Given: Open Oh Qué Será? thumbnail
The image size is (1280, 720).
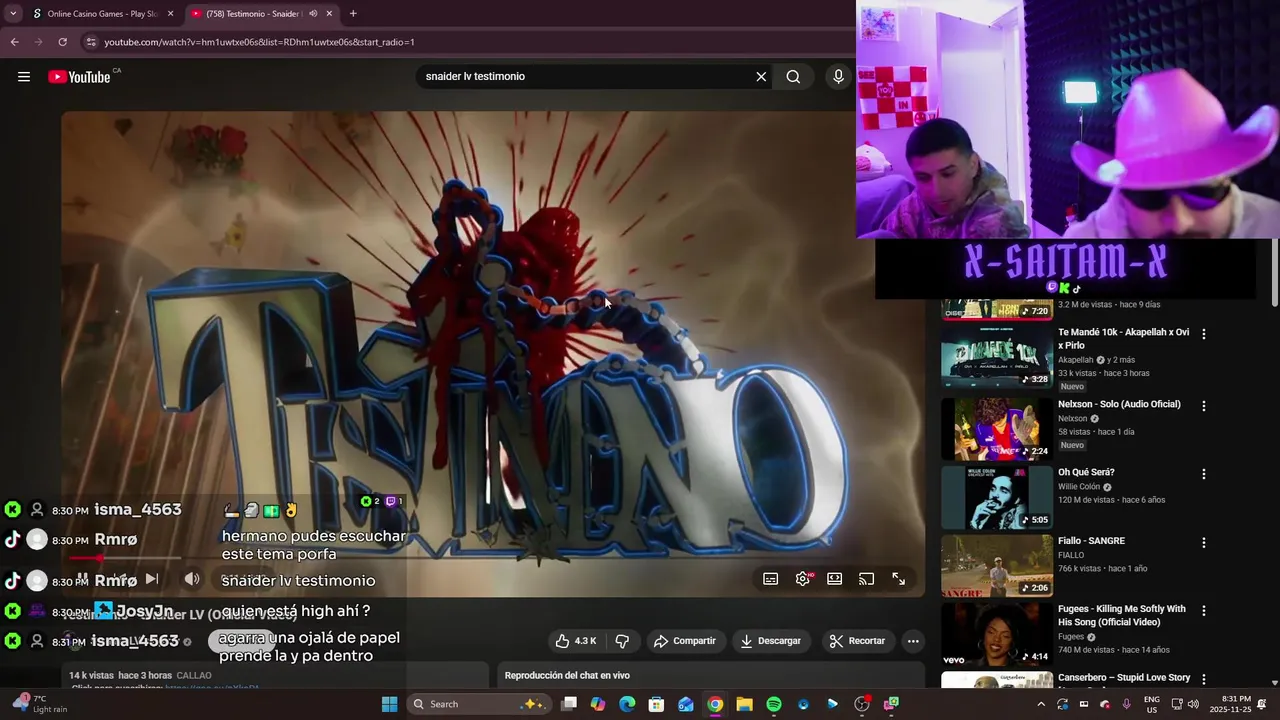Looking at the screenshot, I should point(997,497).
